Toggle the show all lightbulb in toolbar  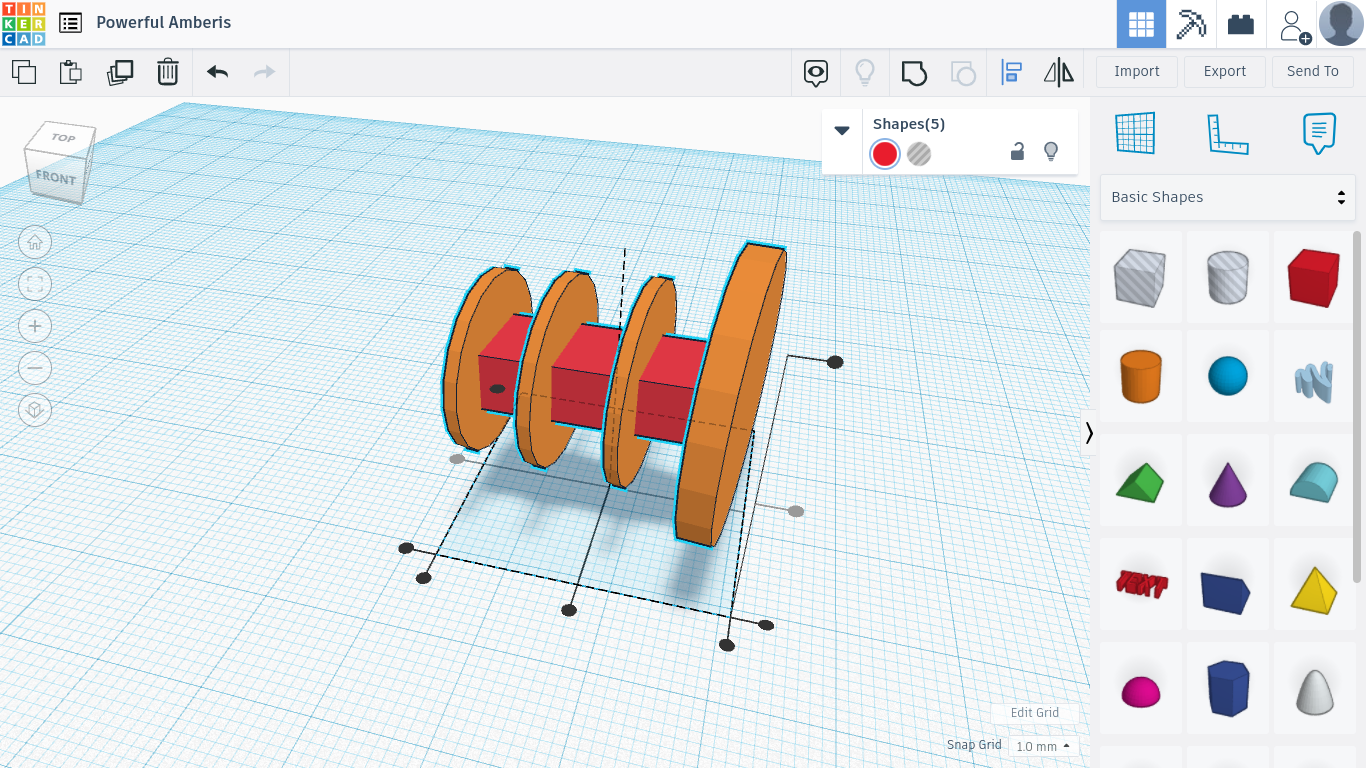[865, 72]
